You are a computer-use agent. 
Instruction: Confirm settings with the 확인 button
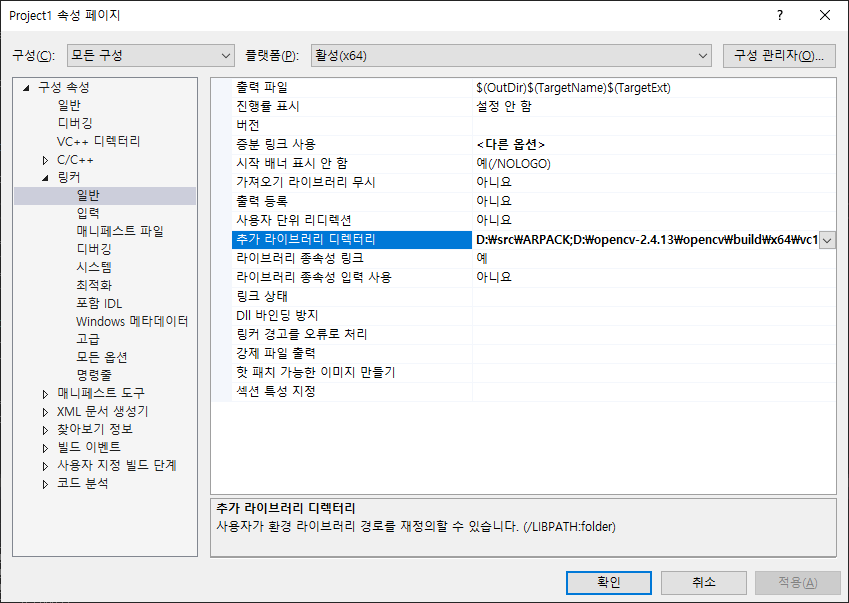coord(607,582)
